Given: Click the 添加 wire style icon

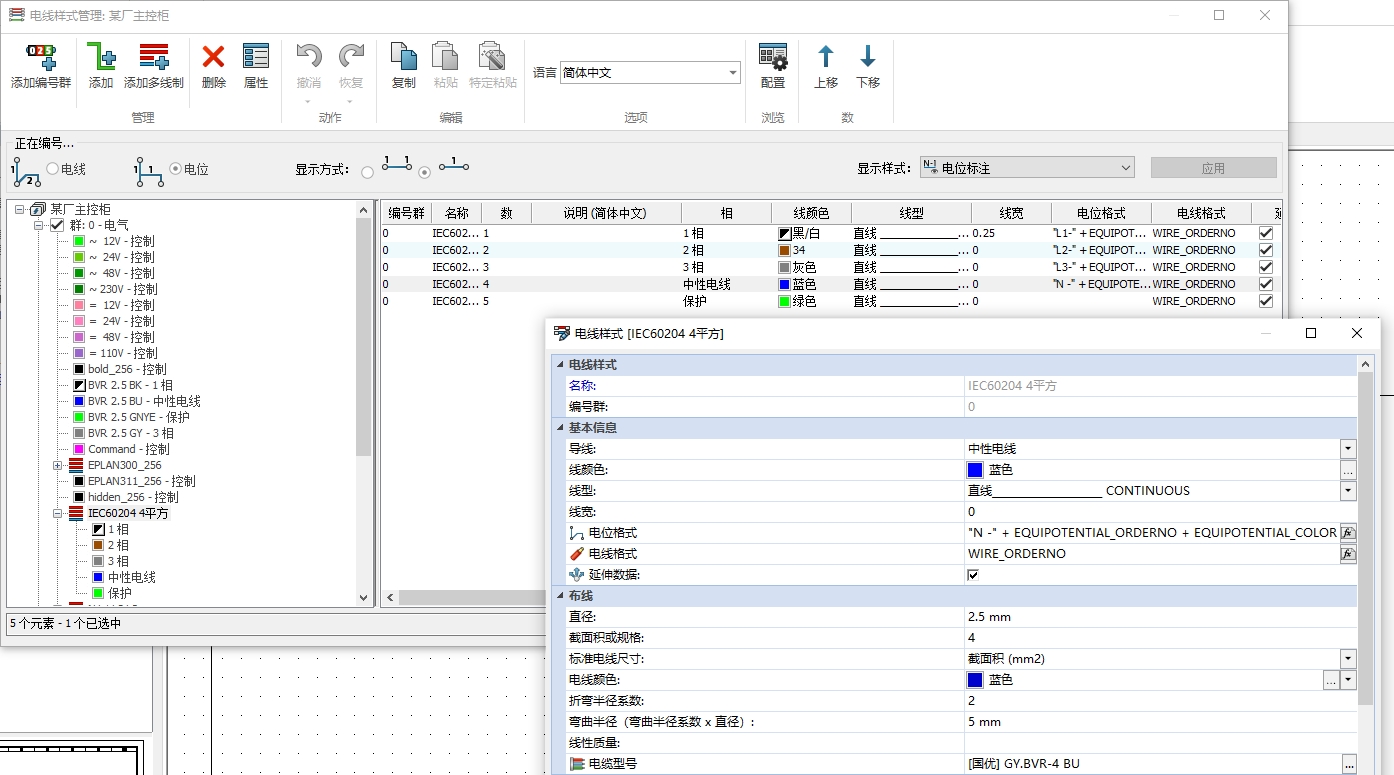Looking at the screenshot, I should [x=101, y=58].
